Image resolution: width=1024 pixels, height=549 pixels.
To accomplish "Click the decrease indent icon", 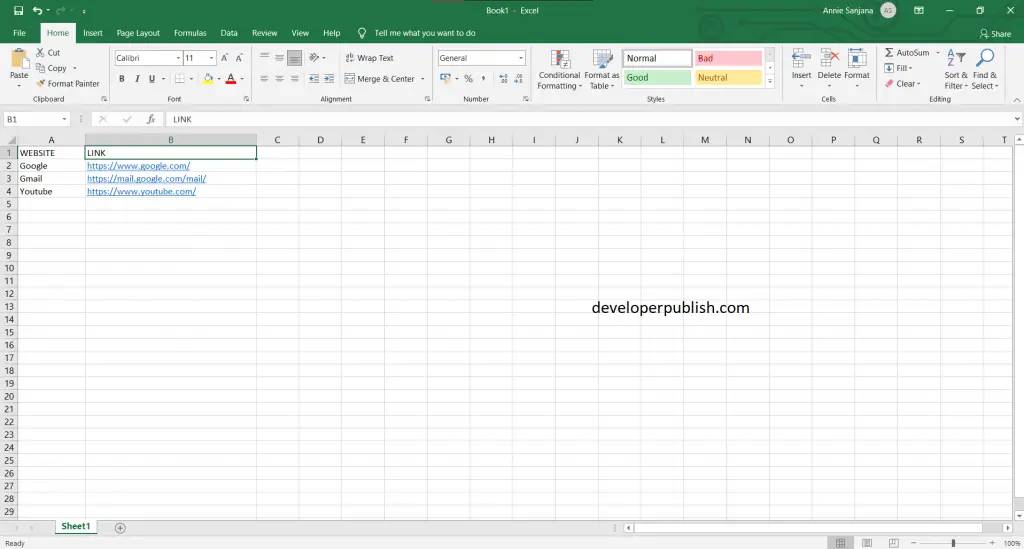I will point(314,79).
